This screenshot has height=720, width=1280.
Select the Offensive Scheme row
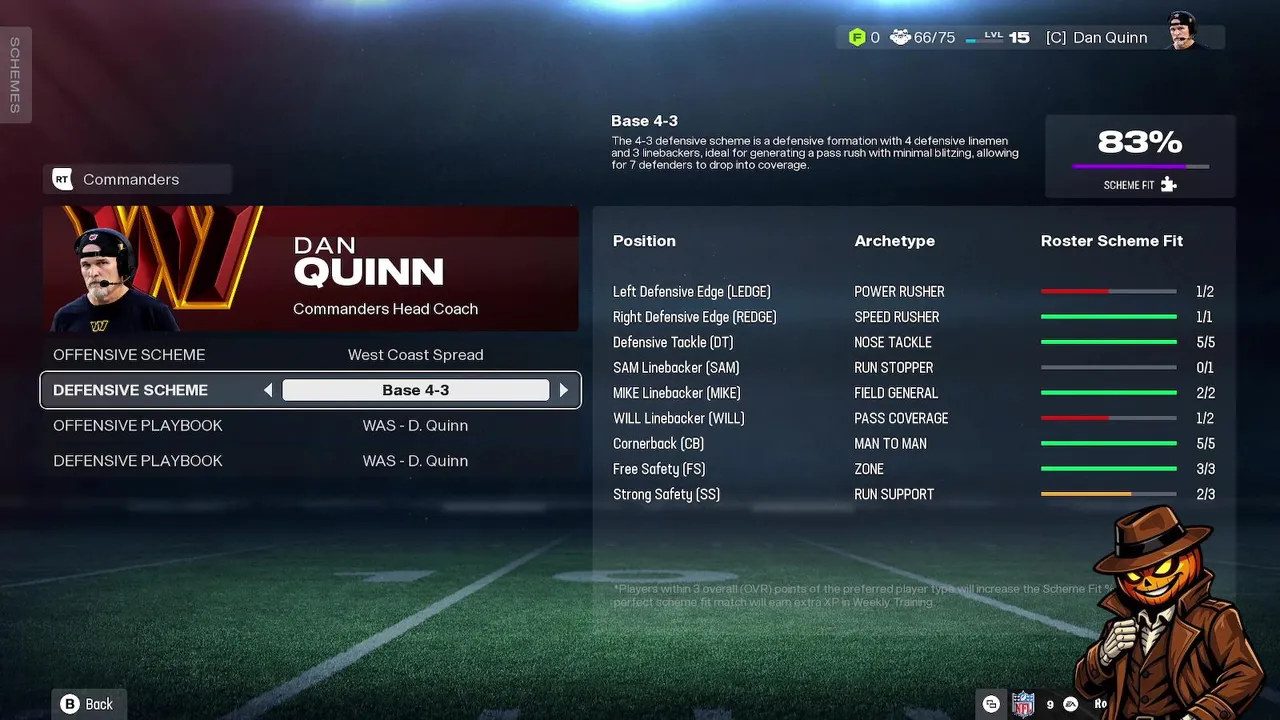pos(311,355)
